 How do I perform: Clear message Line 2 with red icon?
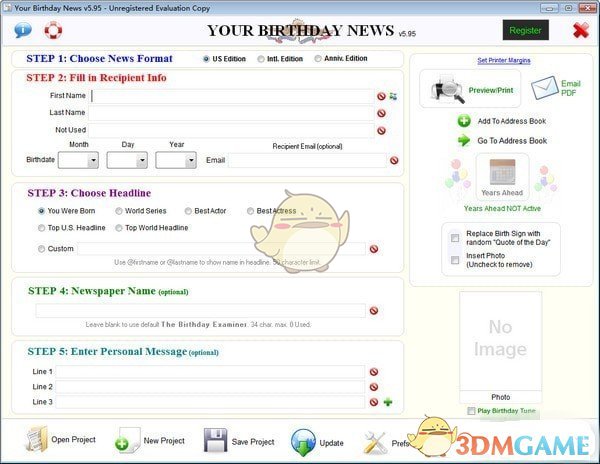(x=374, y=387)
